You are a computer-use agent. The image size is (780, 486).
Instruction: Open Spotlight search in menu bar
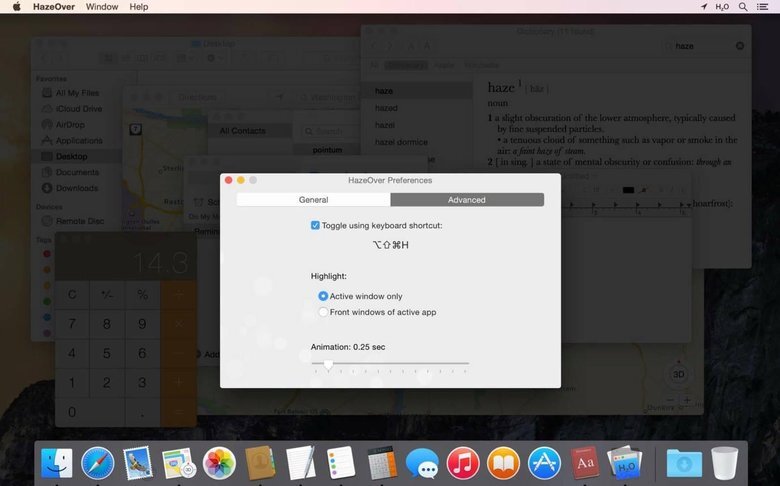coord(743,6)
